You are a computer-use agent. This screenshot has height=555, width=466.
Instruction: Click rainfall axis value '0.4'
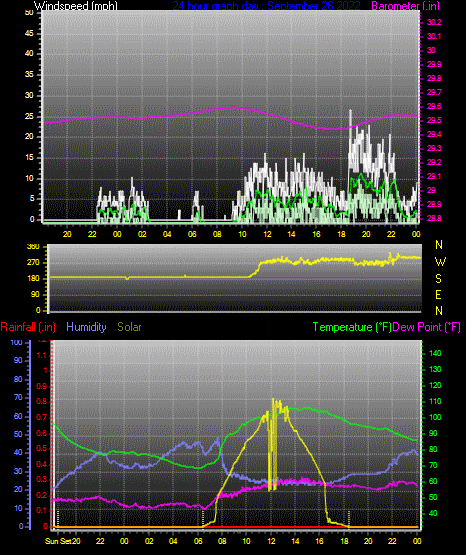click(42, 464)
